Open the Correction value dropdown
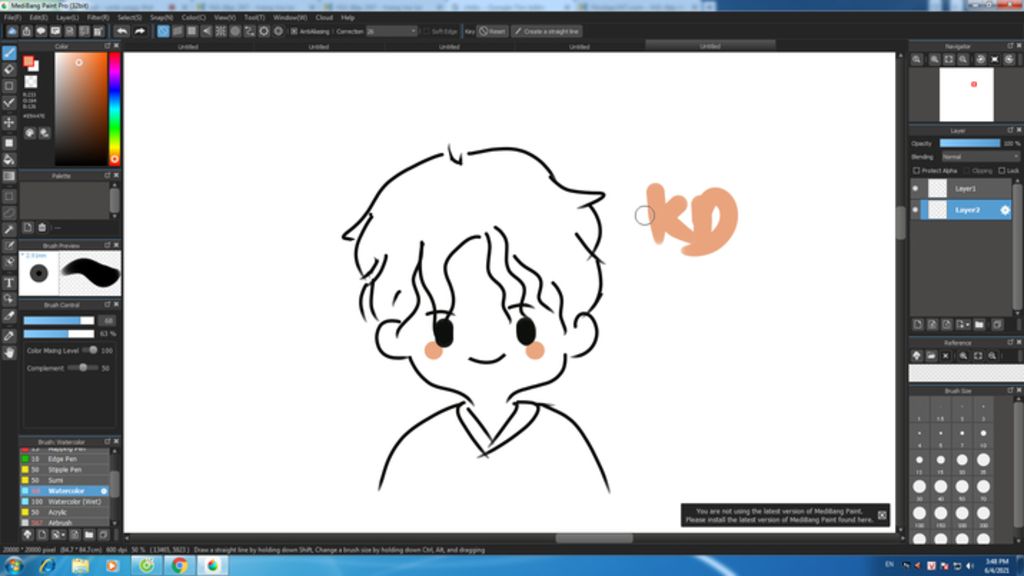Viewport: 1024px width, 576px height. 391,31
